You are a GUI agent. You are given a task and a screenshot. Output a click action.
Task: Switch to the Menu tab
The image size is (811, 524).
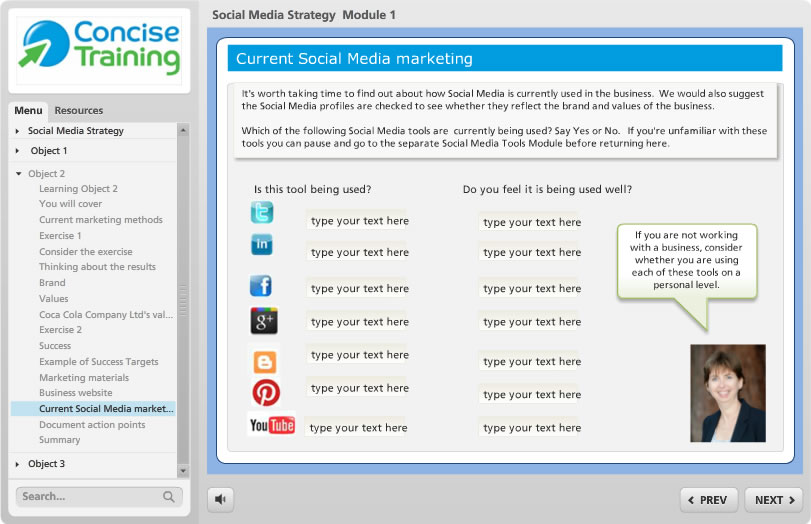28,111
